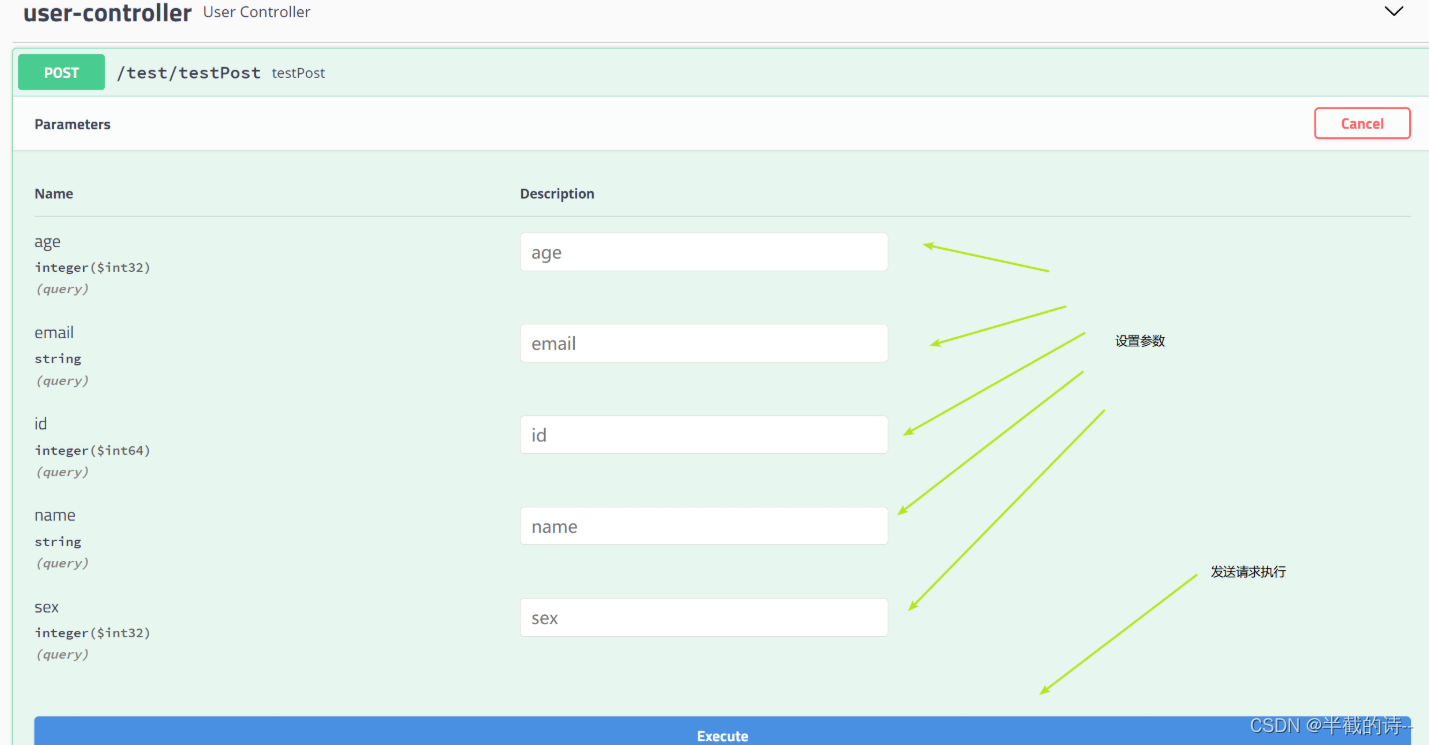
Task: Select the /test/testPost endpoint path
Action: point(188,72)
